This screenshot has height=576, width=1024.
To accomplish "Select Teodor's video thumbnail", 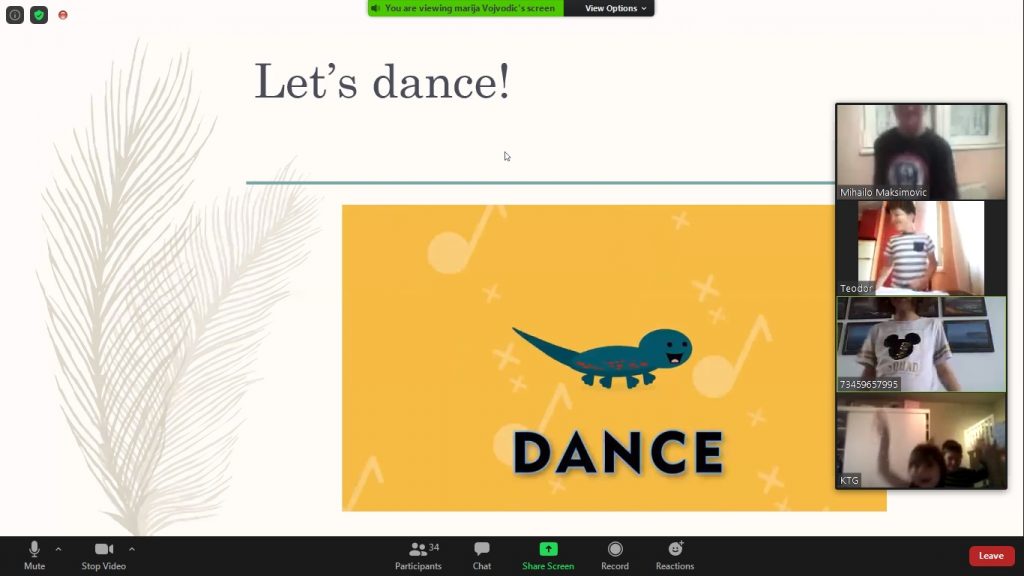I will coord(921,247).
